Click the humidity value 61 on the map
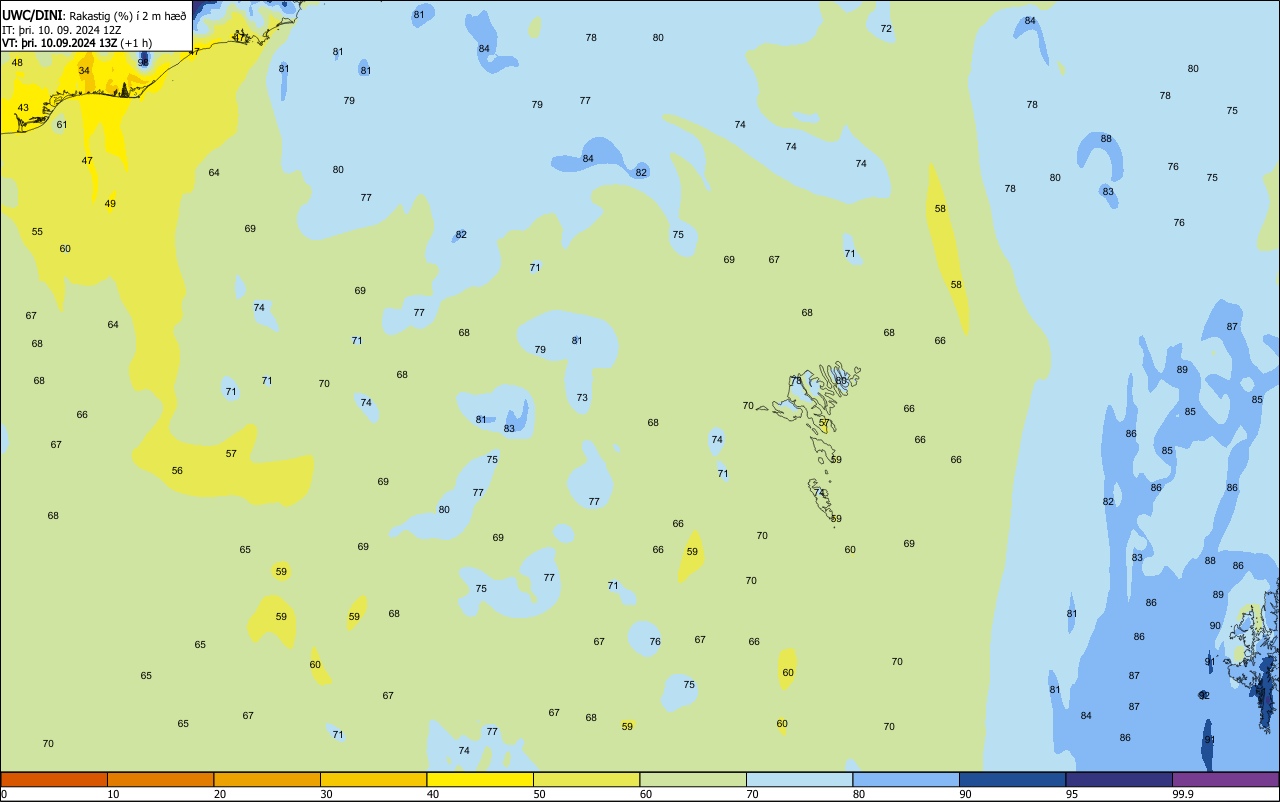 click(62, 125)
